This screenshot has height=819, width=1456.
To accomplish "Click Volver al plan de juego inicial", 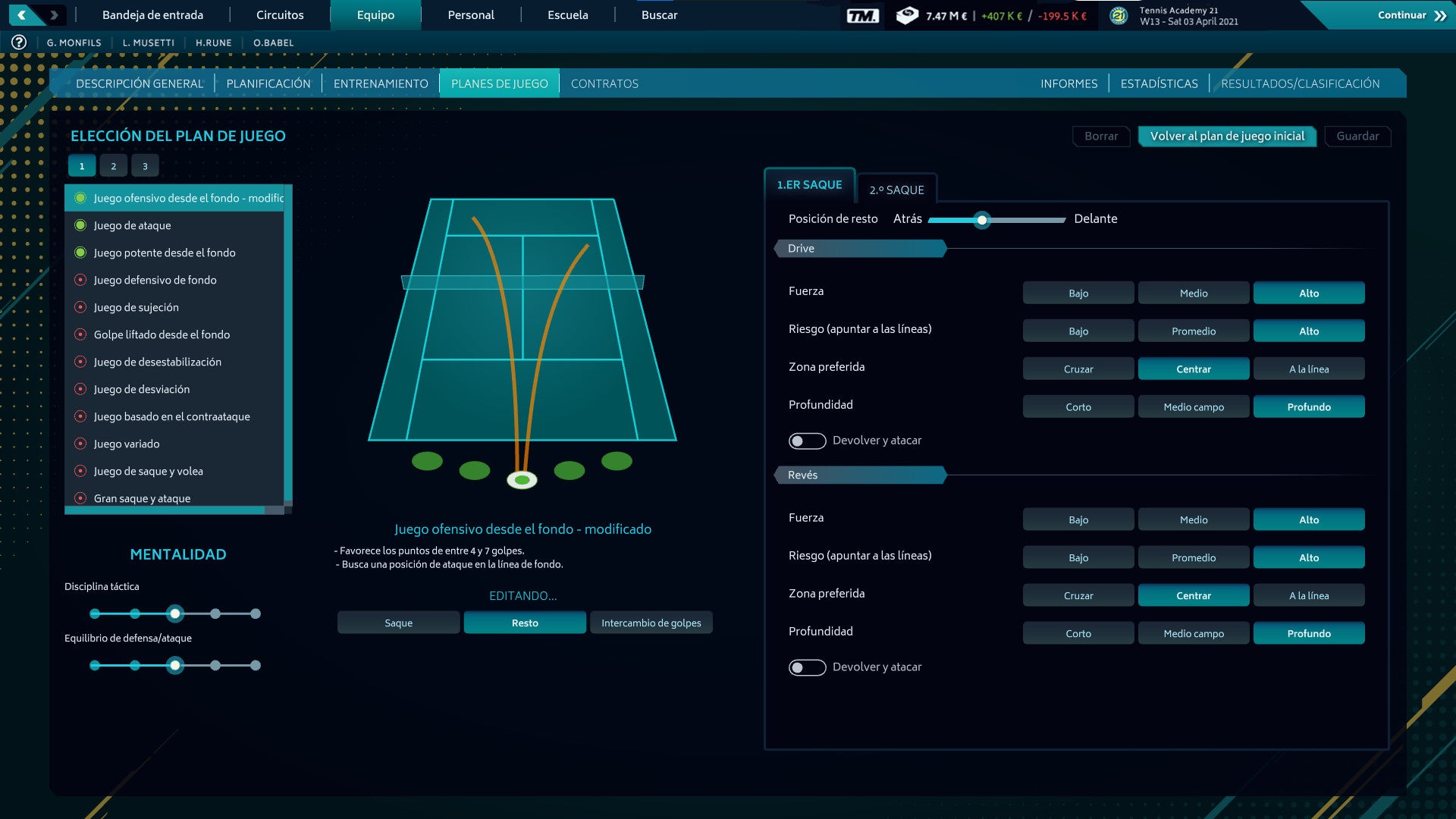I will (x=1227, y=136).
